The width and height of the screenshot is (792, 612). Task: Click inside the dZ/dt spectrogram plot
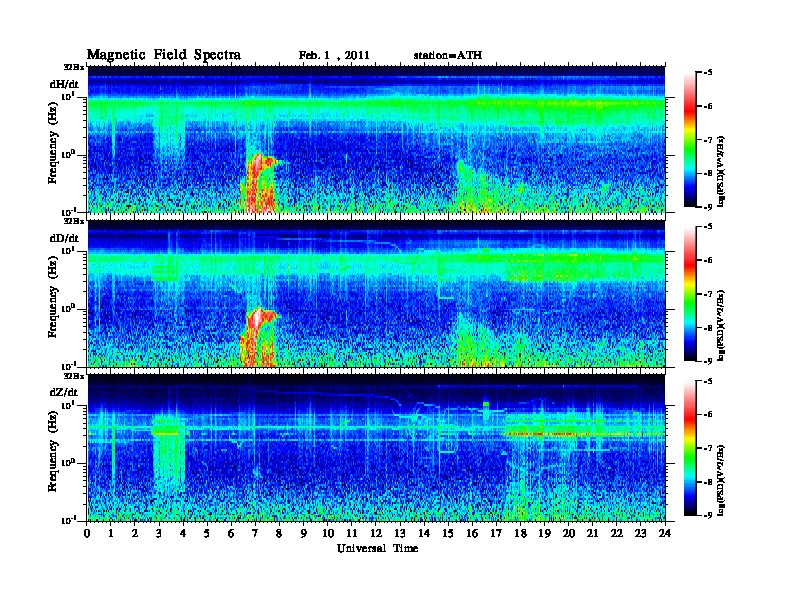[x=376, y=448]
